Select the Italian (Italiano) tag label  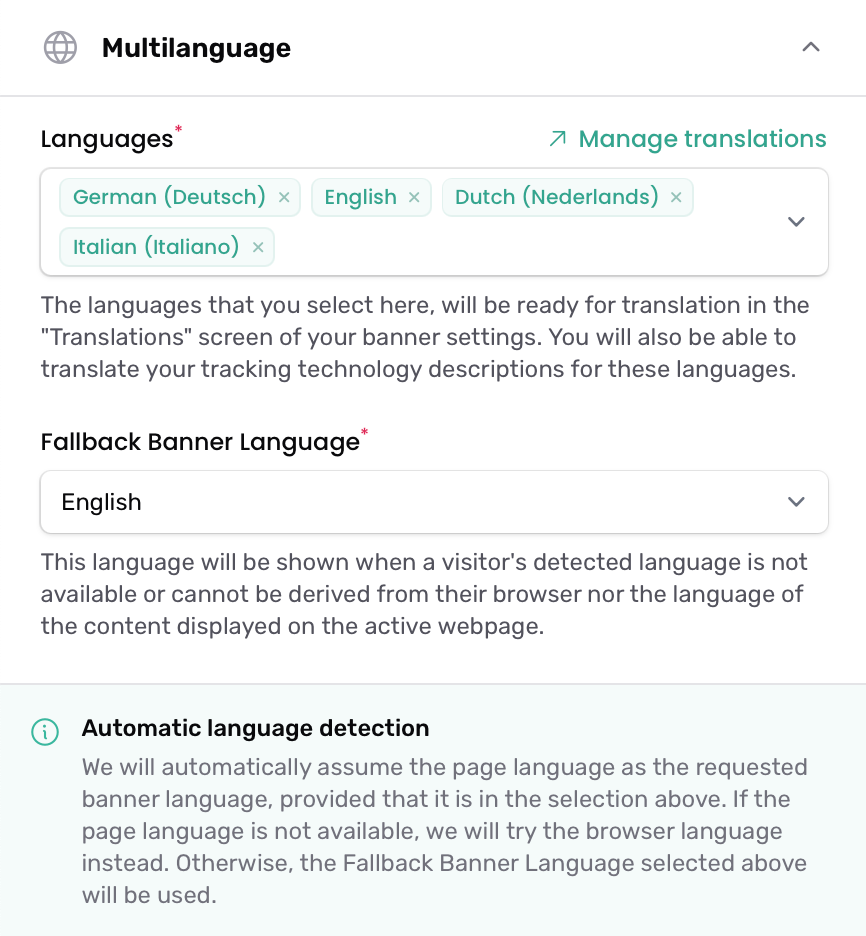[x=156, y=247]
